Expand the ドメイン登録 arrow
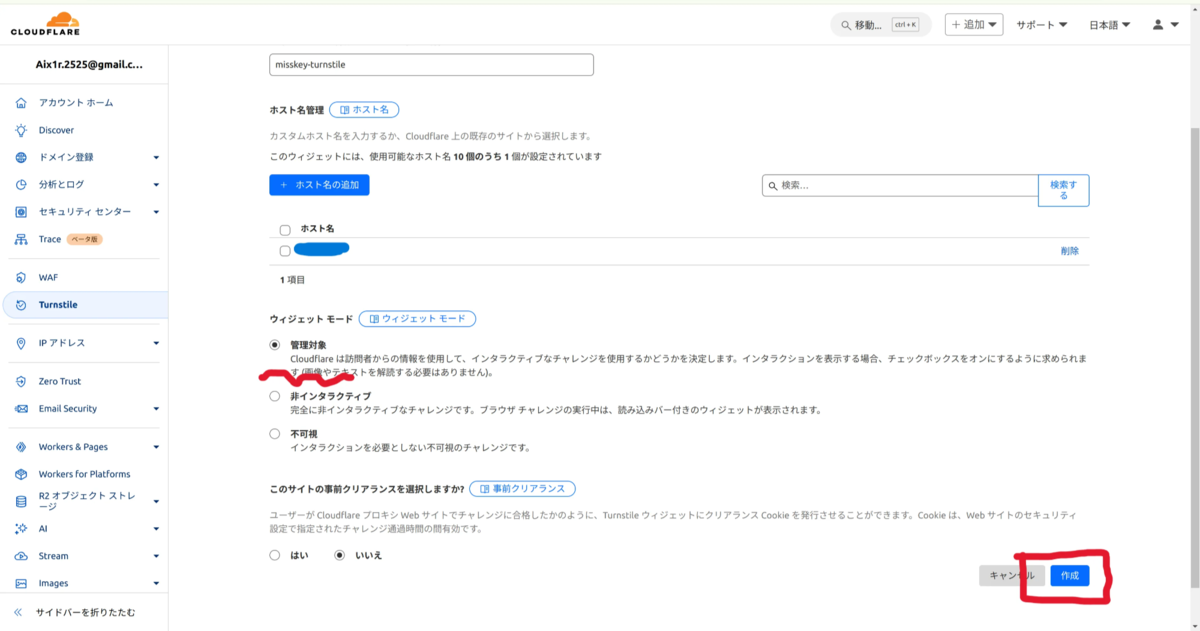The height and width of the screenshot is (631, 1200). click(x=156, y=157)
